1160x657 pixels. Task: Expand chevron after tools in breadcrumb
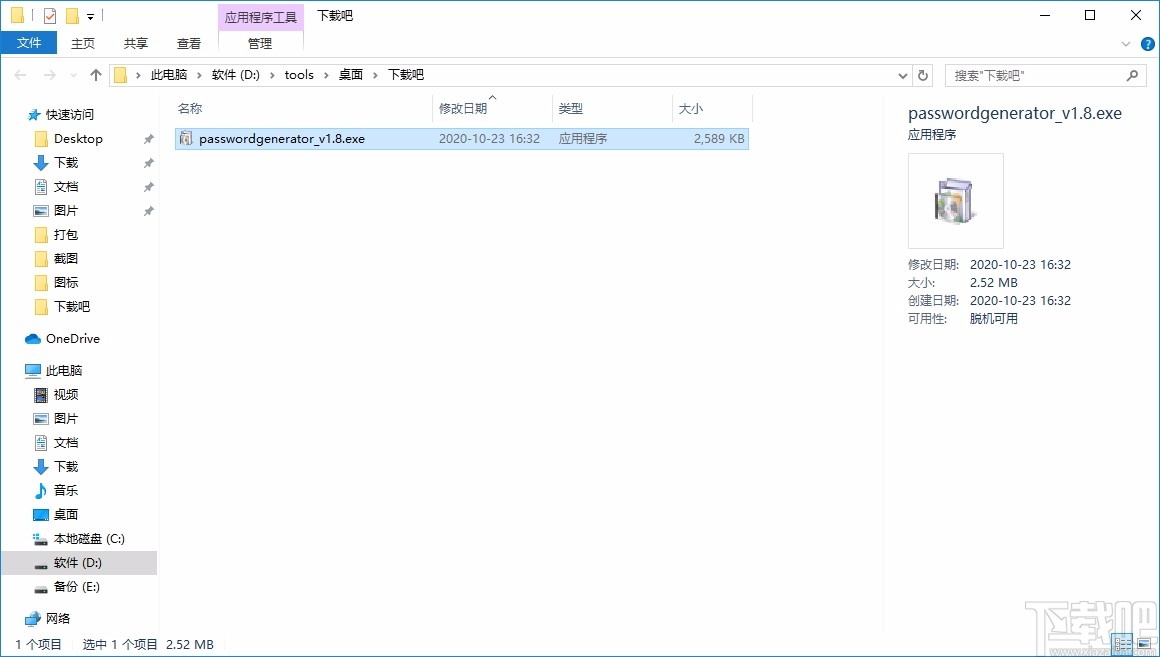coord(326,75)
